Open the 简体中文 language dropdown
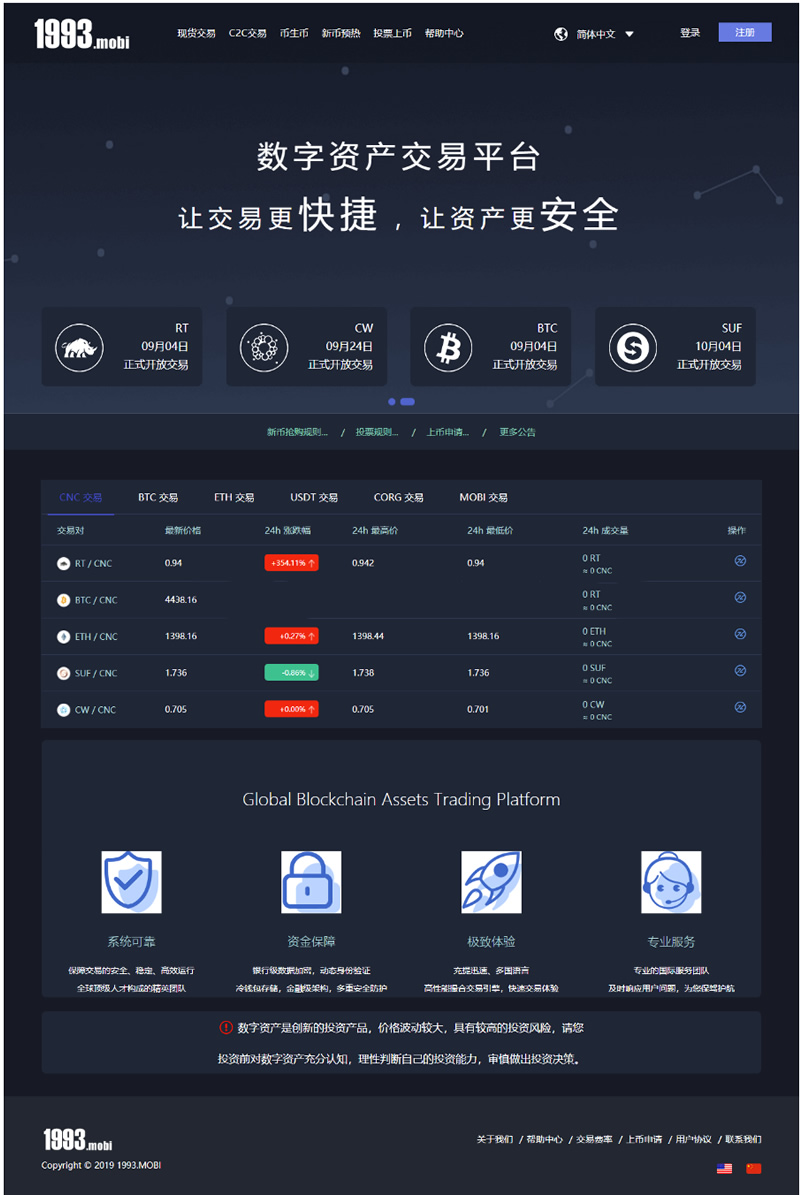 tap(604, 34)
